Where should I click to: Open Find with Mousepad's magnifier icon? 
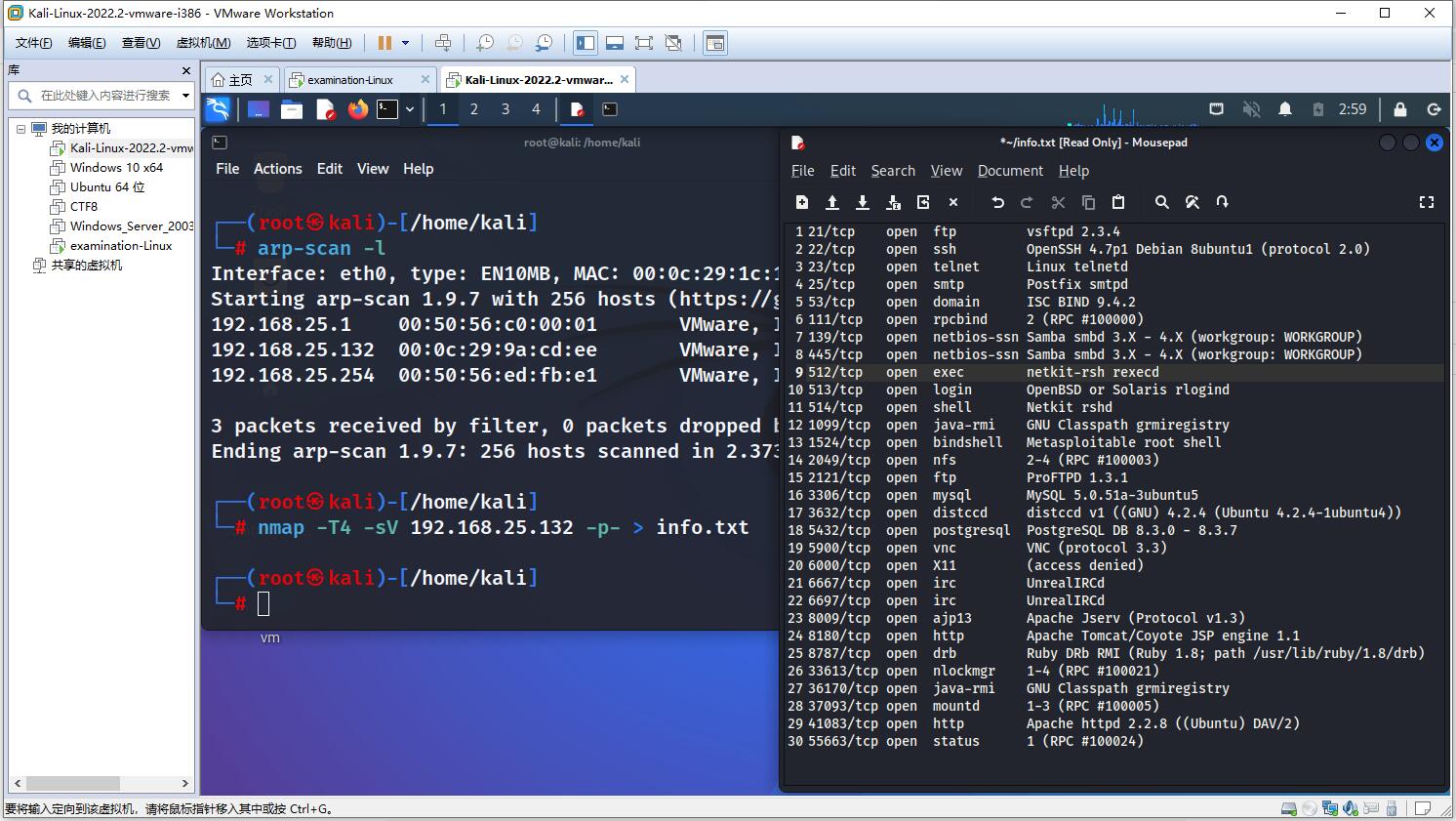tap(1161, 202)
